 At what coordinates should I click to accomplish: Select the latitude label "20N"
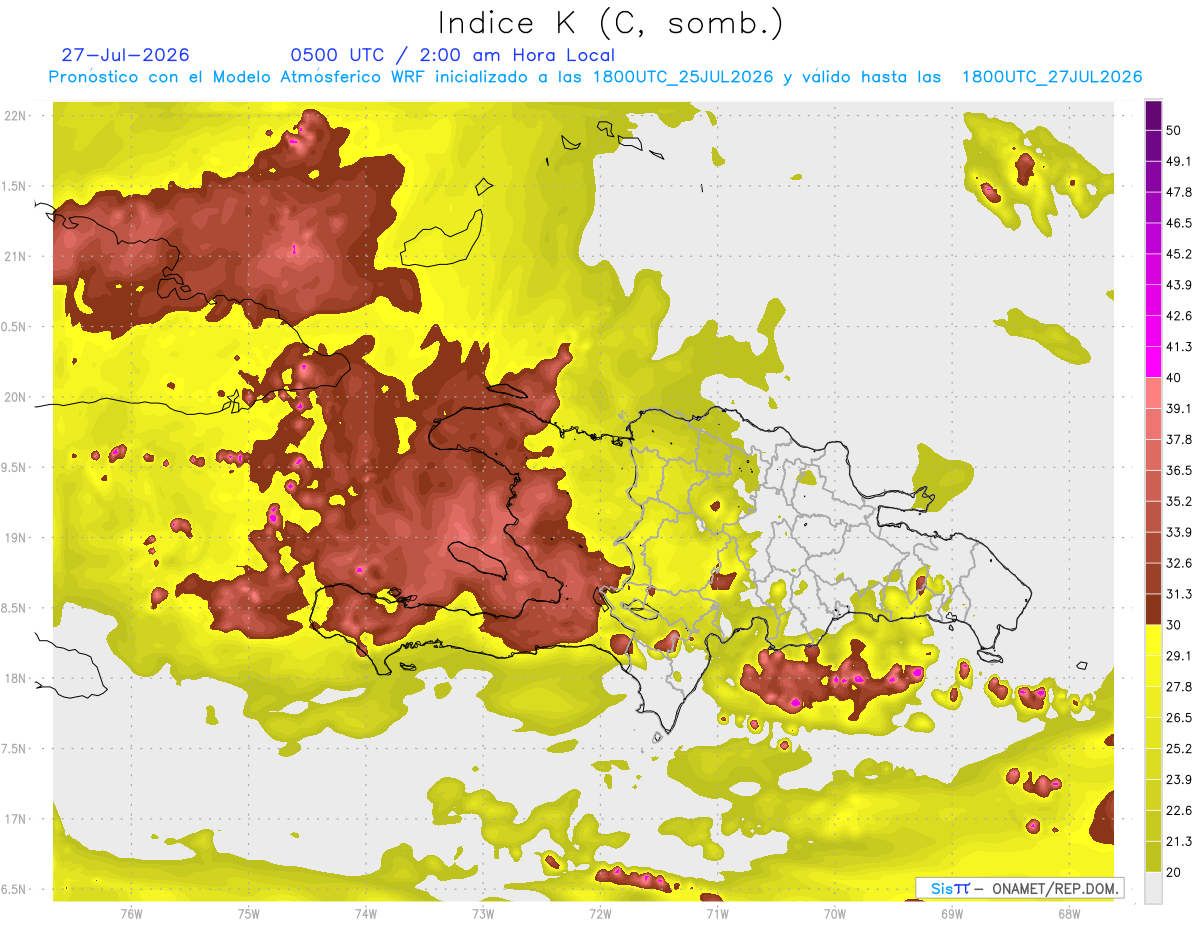pyautogui.click(x=15, y=397)
